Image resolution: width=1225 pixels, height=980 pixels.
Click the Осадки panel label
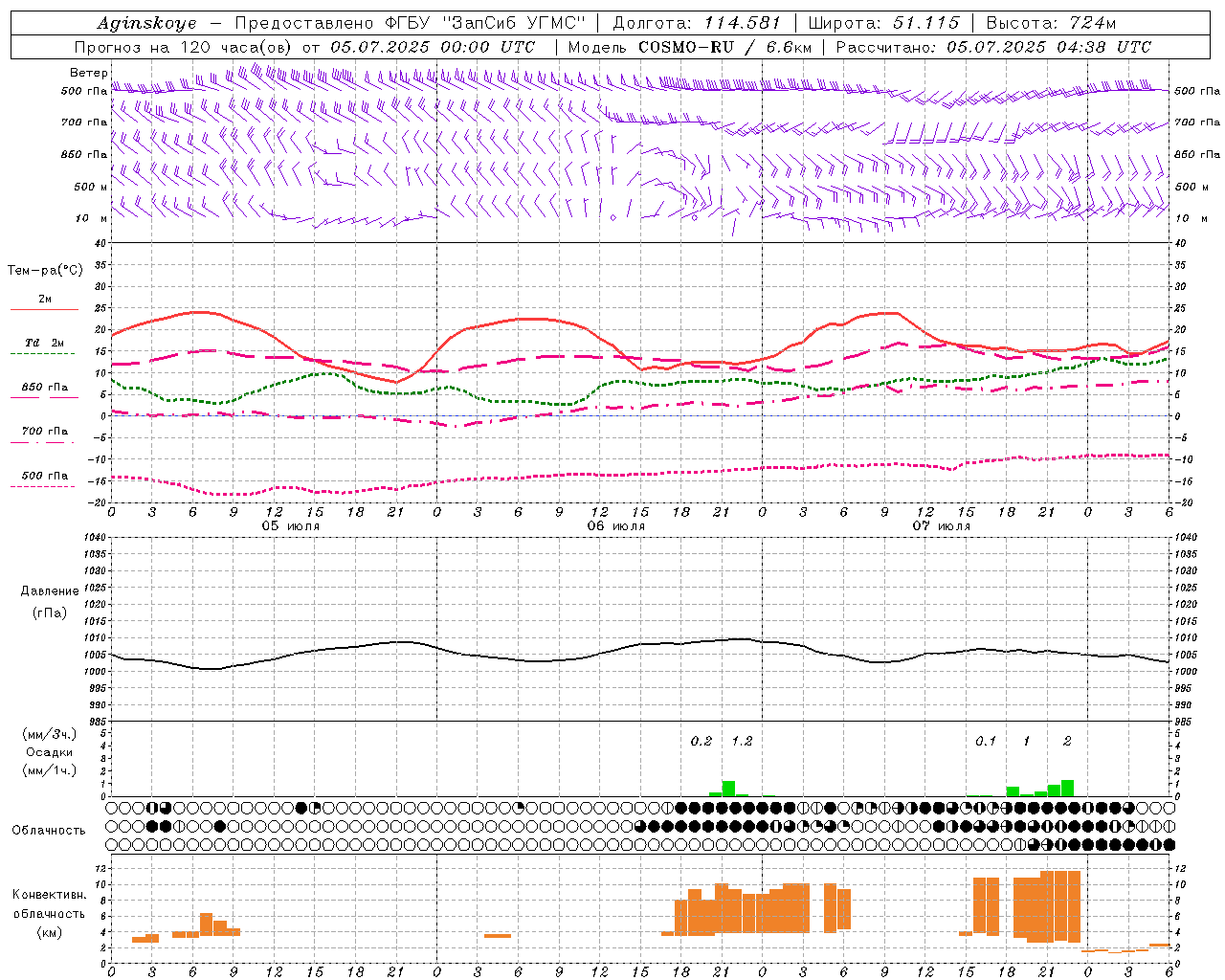click(49, 752)
